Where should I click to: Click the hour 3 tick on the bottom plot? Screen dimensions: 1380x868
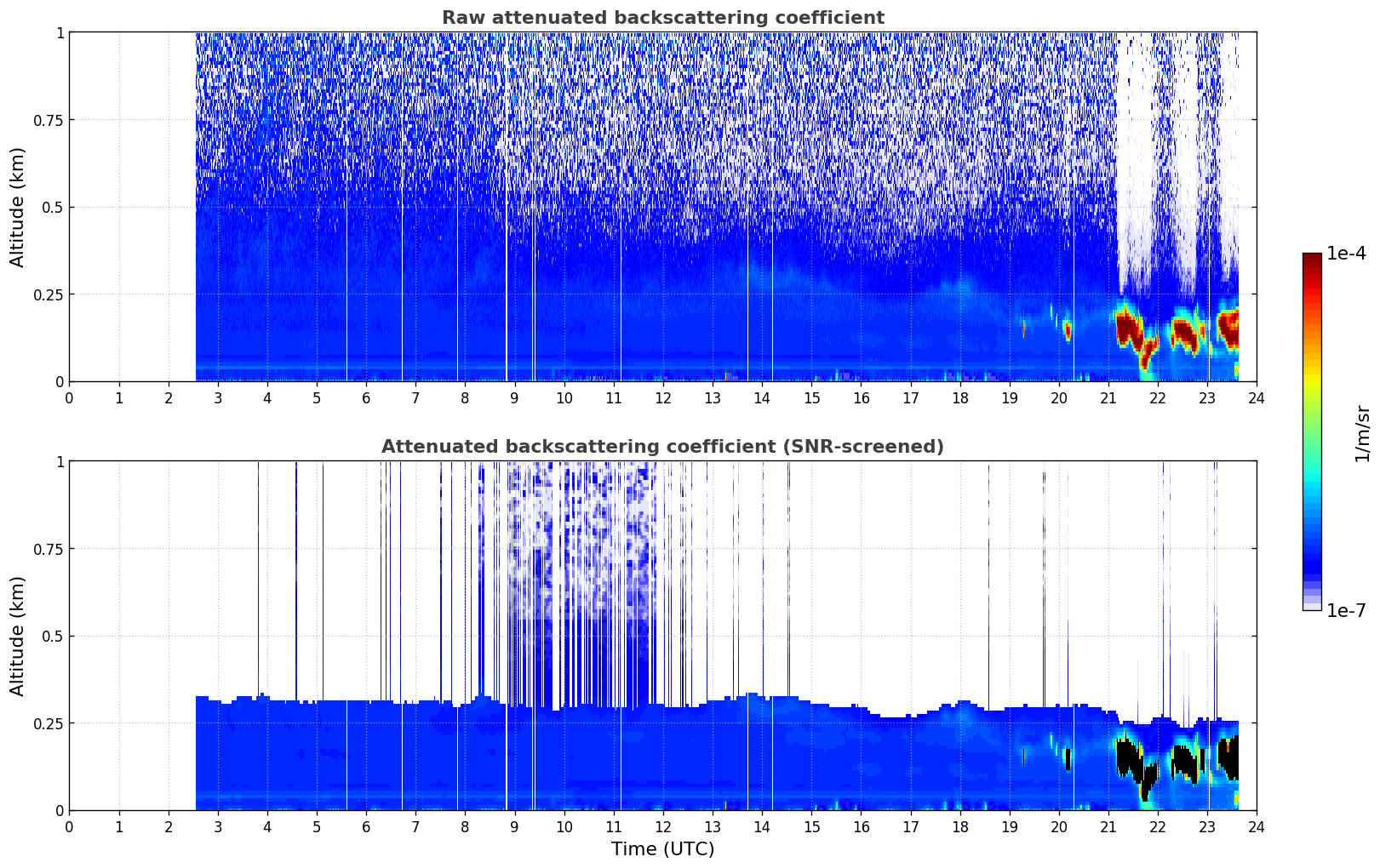(218, 826)
